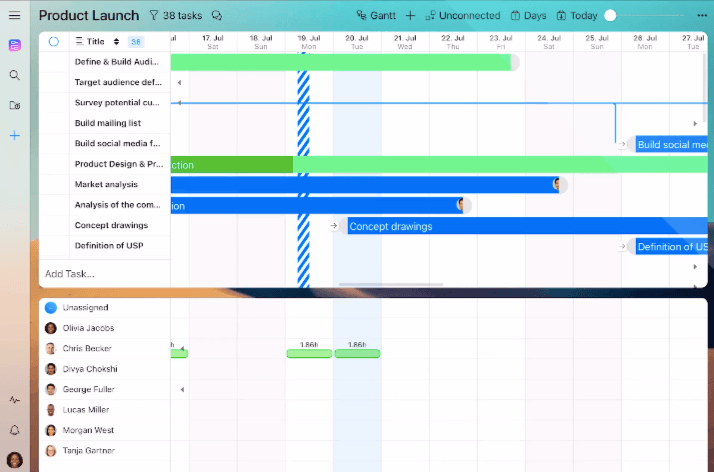The height and width of the screenshot is (472, 714).
Task: Select Divya Chokshi in workload list
Action: [x=105, y=369]
